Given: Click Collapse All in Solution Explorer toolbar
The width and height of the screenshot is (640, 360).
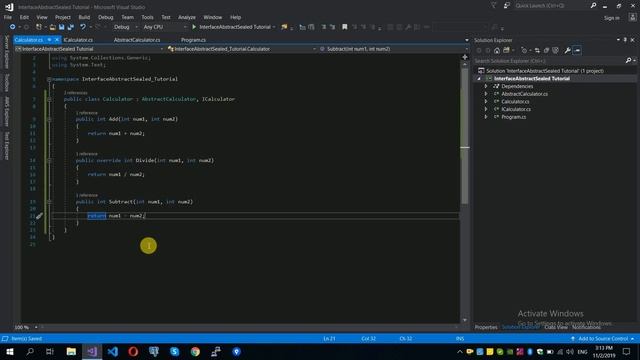Looking at the screenshot, I should (x=547, y=51).
